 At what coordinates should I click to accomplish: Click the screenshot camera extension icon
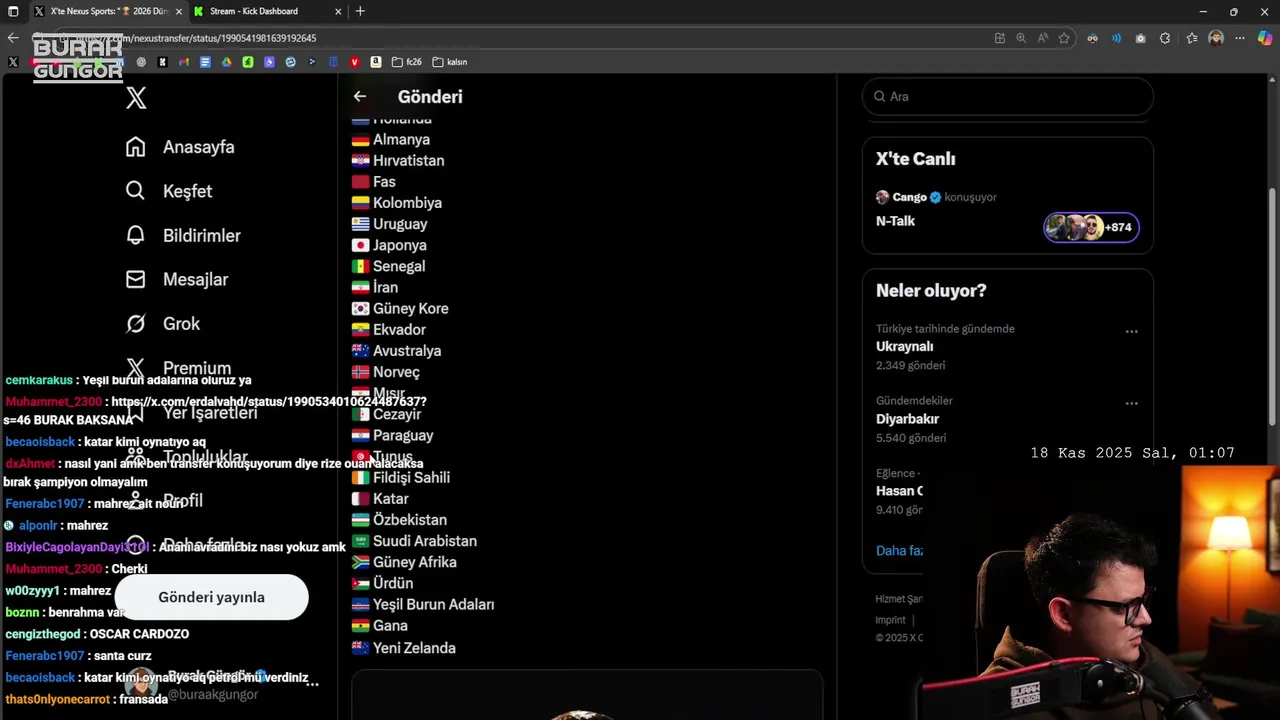click(1141, 38)
